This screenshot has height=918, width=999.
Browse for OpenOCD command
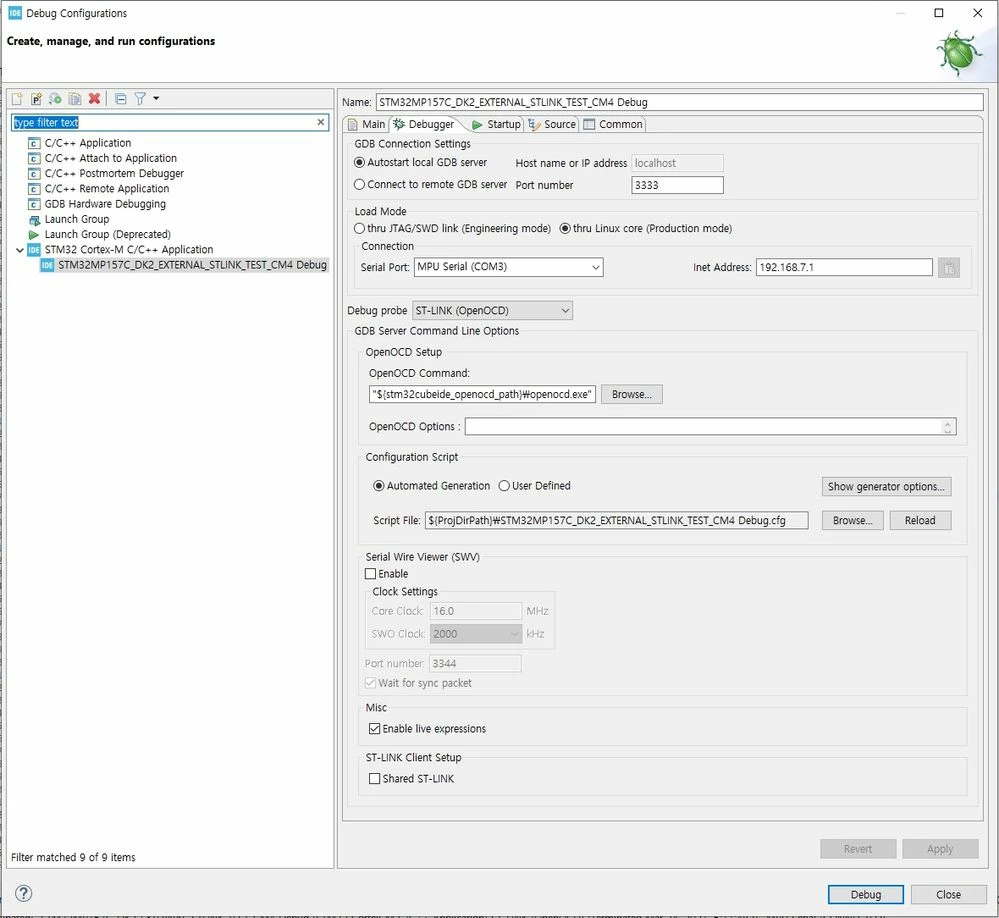(x=631, y=395)
